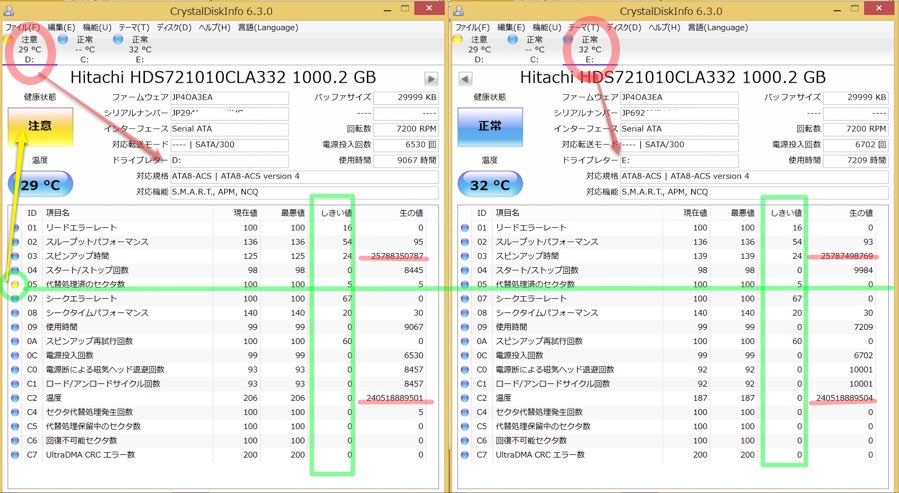Viewport: 899px width, 493px height.
Task: Go to next disk arrow in left window
Action: [x=431, y=79]
